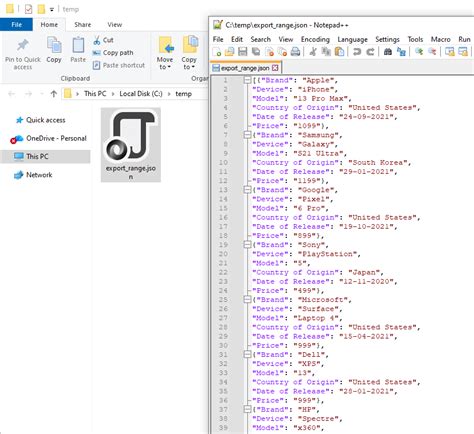
Task: Collapse the Samsung block fold marker
Action: pos(247,135)
